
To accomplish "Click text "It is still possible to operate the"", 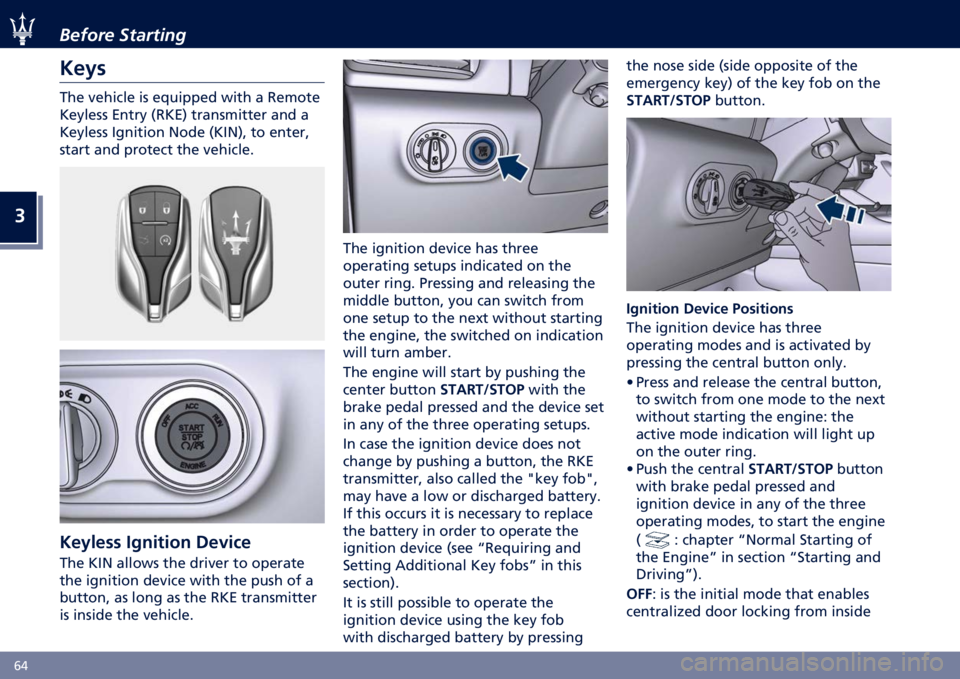I will coord(448,602).
